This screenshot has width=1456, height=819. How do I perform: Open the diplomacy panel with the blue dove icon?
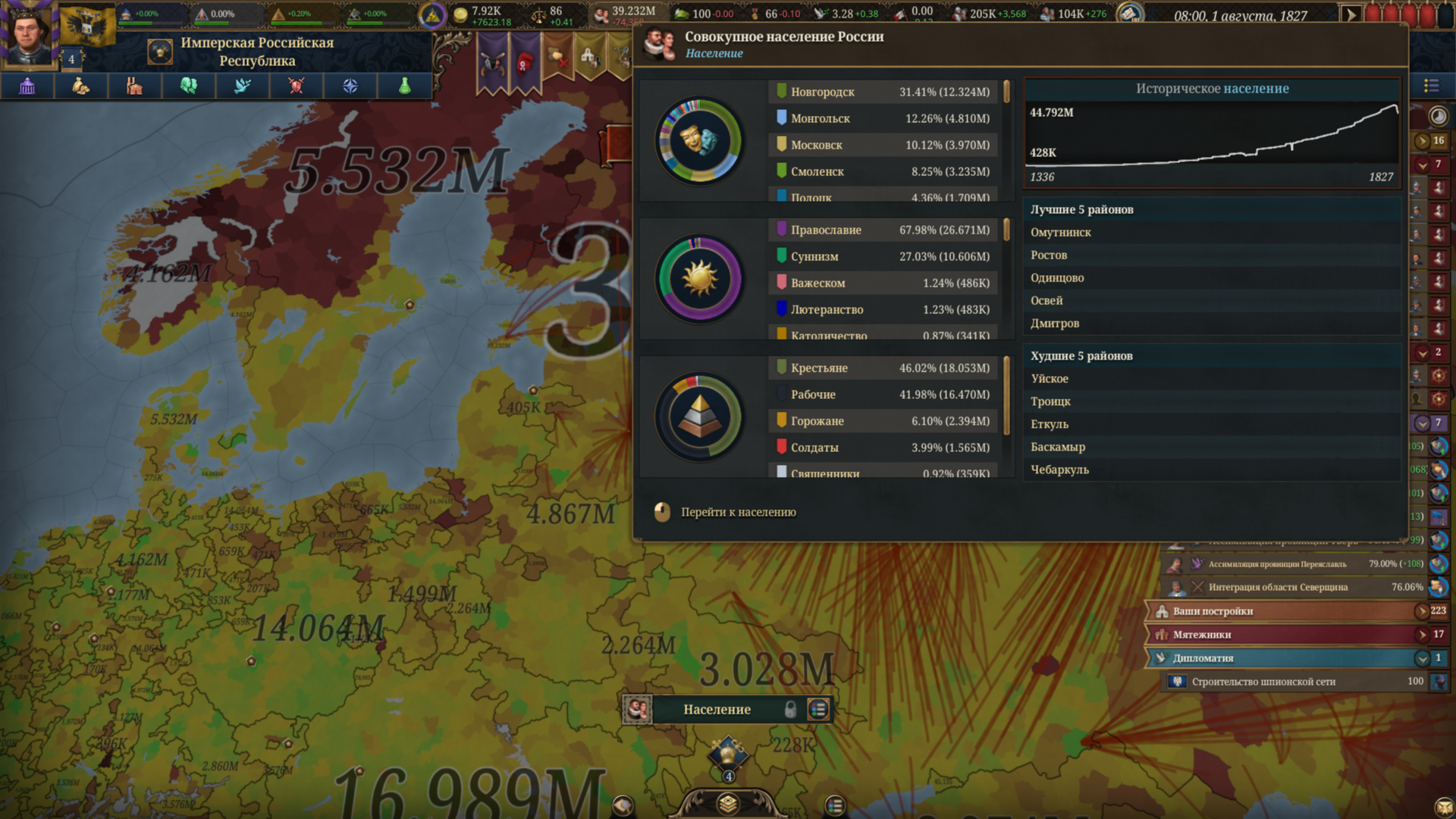[243, 86]
